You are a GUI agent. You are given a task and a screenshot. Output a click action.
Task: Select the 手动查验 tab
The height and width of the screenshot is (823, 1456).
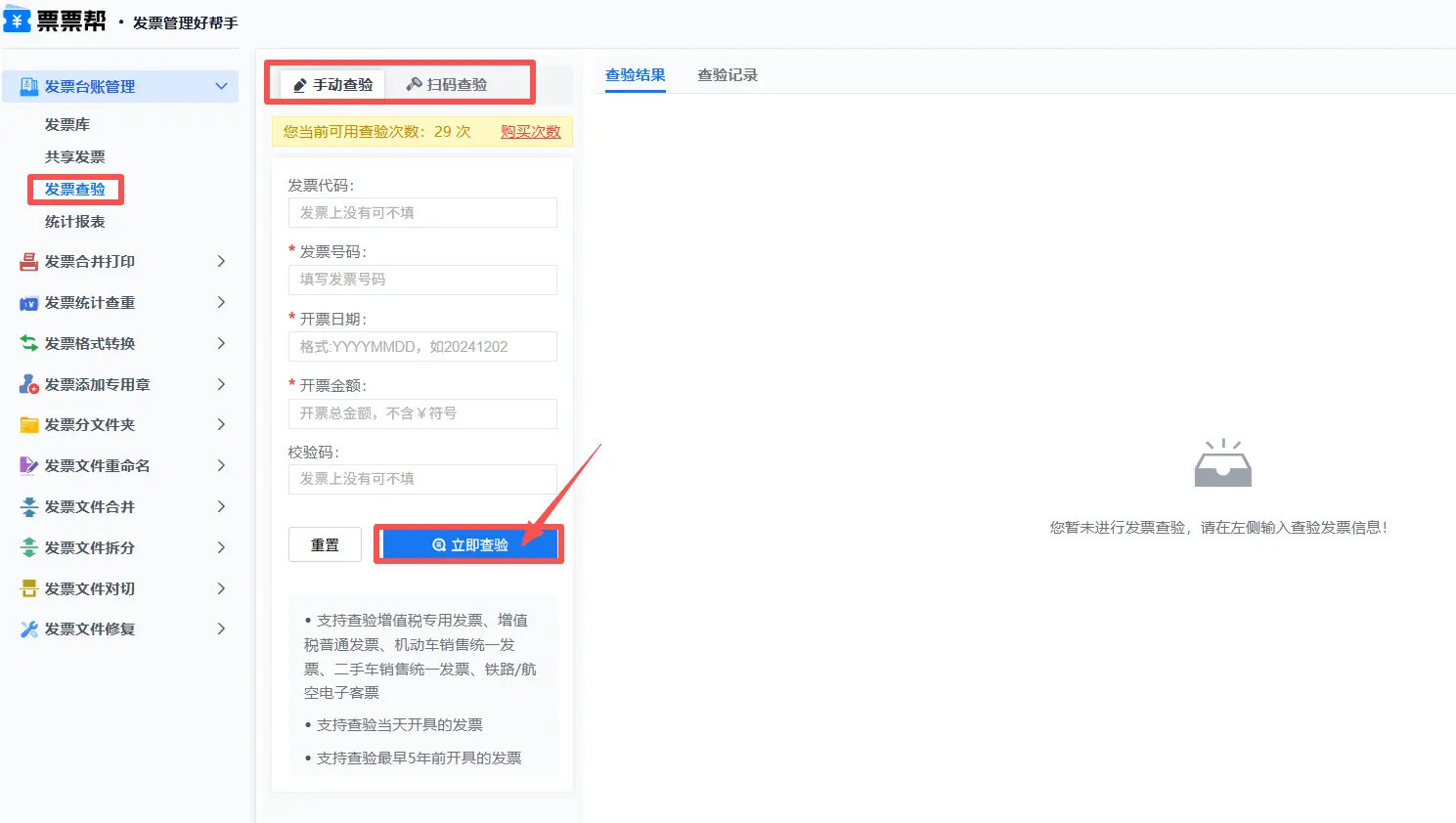[x=333, y=85]
